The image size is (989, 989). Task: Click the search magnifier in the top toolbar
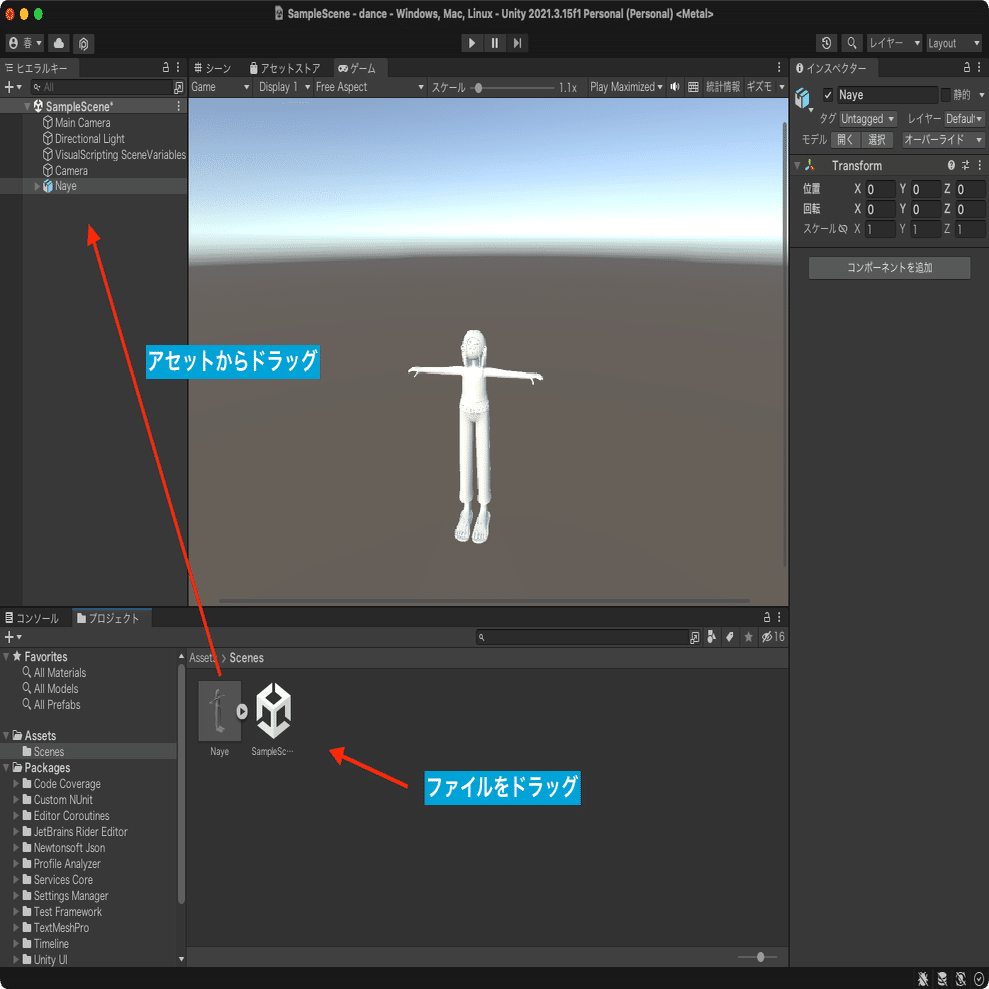(x=851, y=43)
